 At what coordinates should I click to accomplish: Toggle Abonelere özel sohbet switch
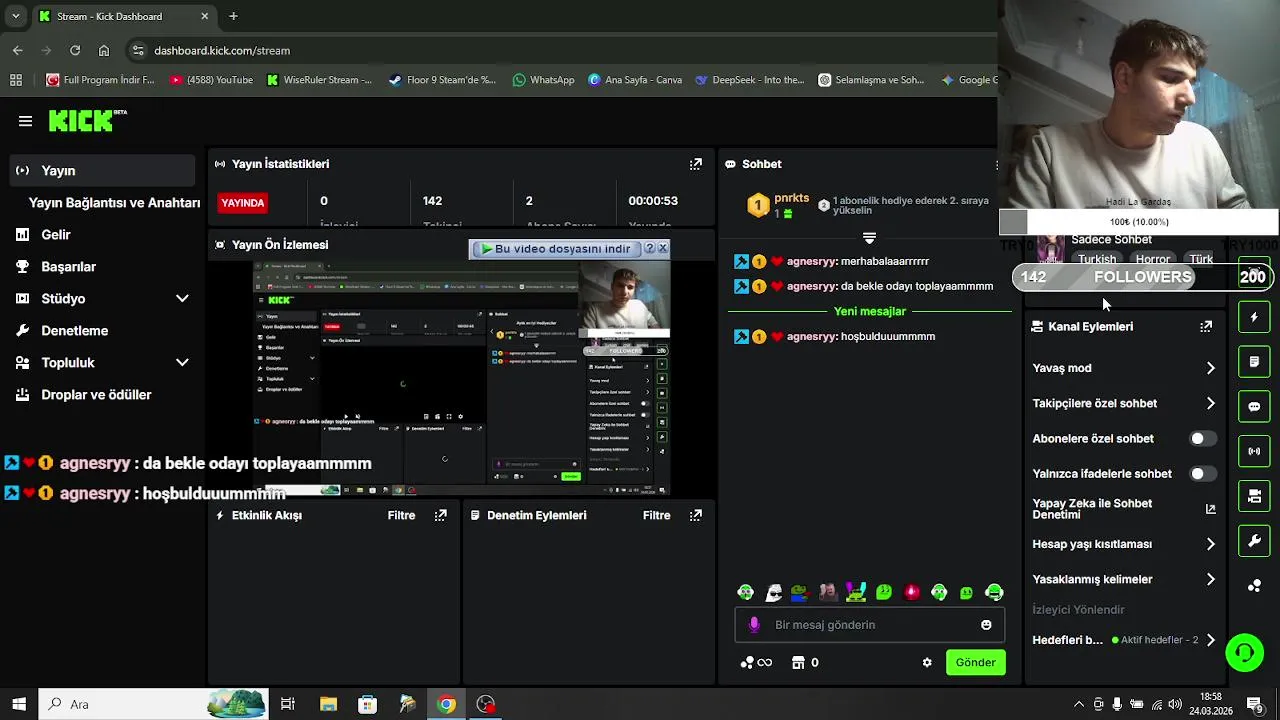pyautogui.click(x=1203, y=439)
